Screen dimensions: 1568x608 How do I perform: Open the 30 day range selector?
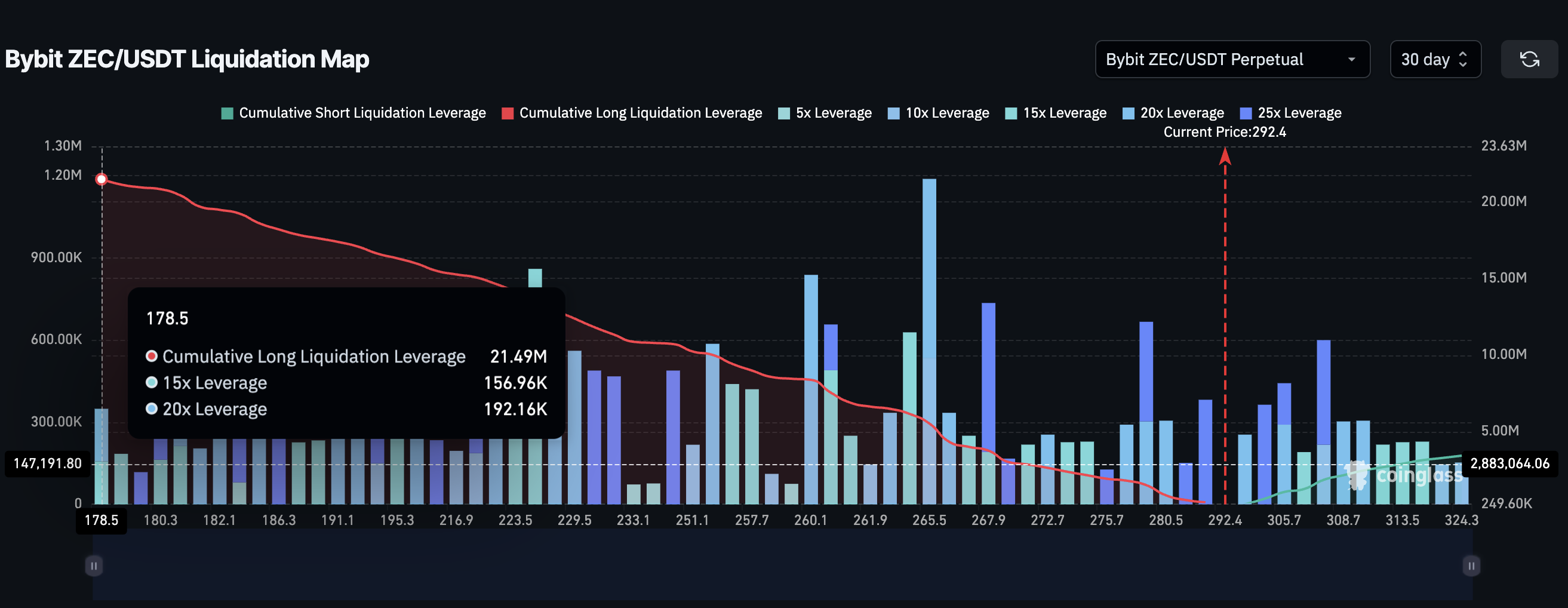(x=1435, y=59)
